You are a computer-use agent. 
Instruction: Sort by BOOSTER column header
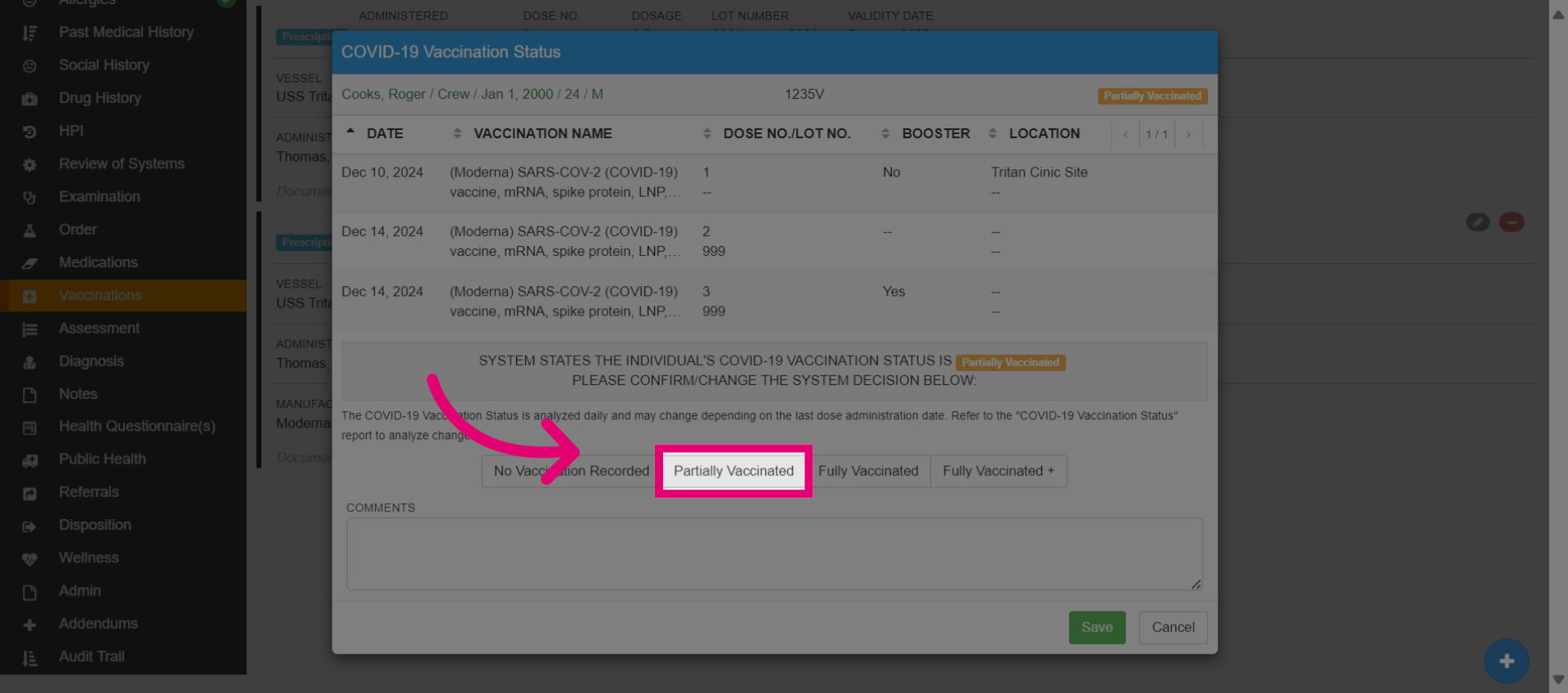tap(936, 133)
